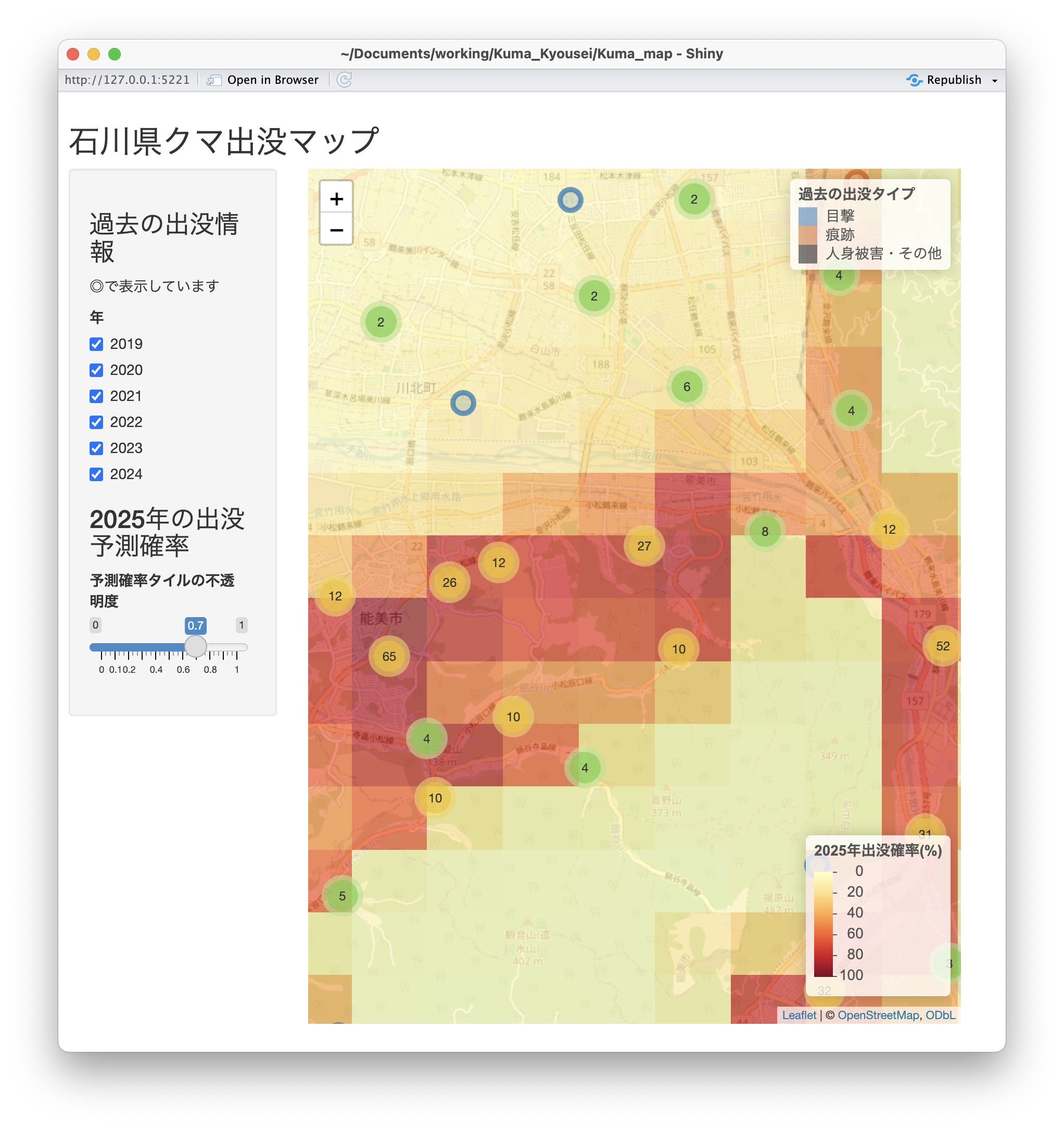The height and width of the screenshot is (1129, 1064).
Task: Open the cluster marker labeled 27
Action: (x=644, y=546)
